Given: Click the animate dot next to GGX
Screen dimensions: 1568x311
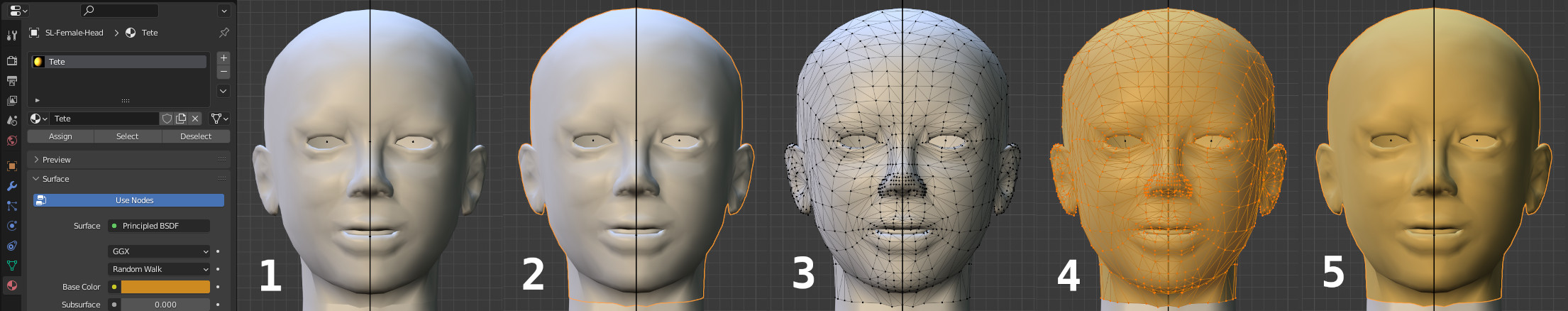Looking at the screenshot, I should point(218,251).
